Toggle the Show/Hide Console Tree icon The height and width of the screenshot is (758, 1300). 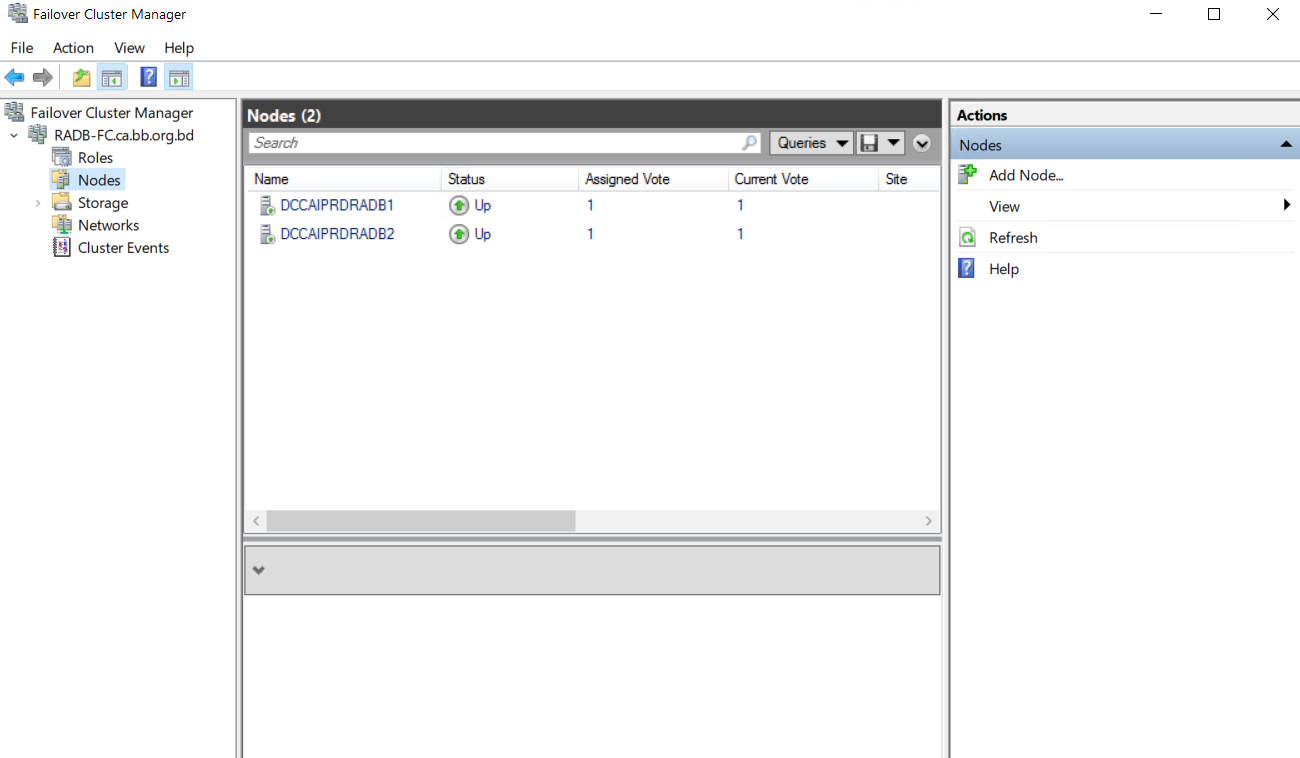coord(112,77)
